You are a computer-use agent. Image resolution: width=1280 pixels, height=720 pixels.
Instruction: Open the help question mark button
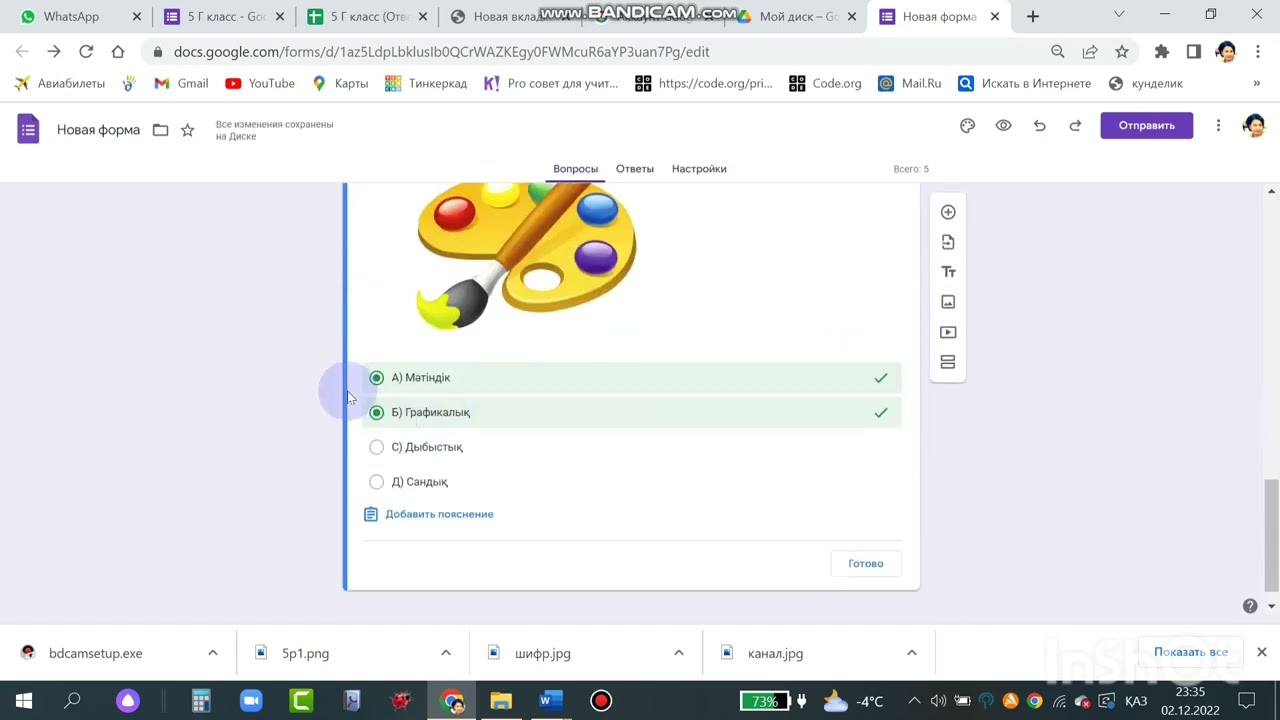pos(1250,606)
